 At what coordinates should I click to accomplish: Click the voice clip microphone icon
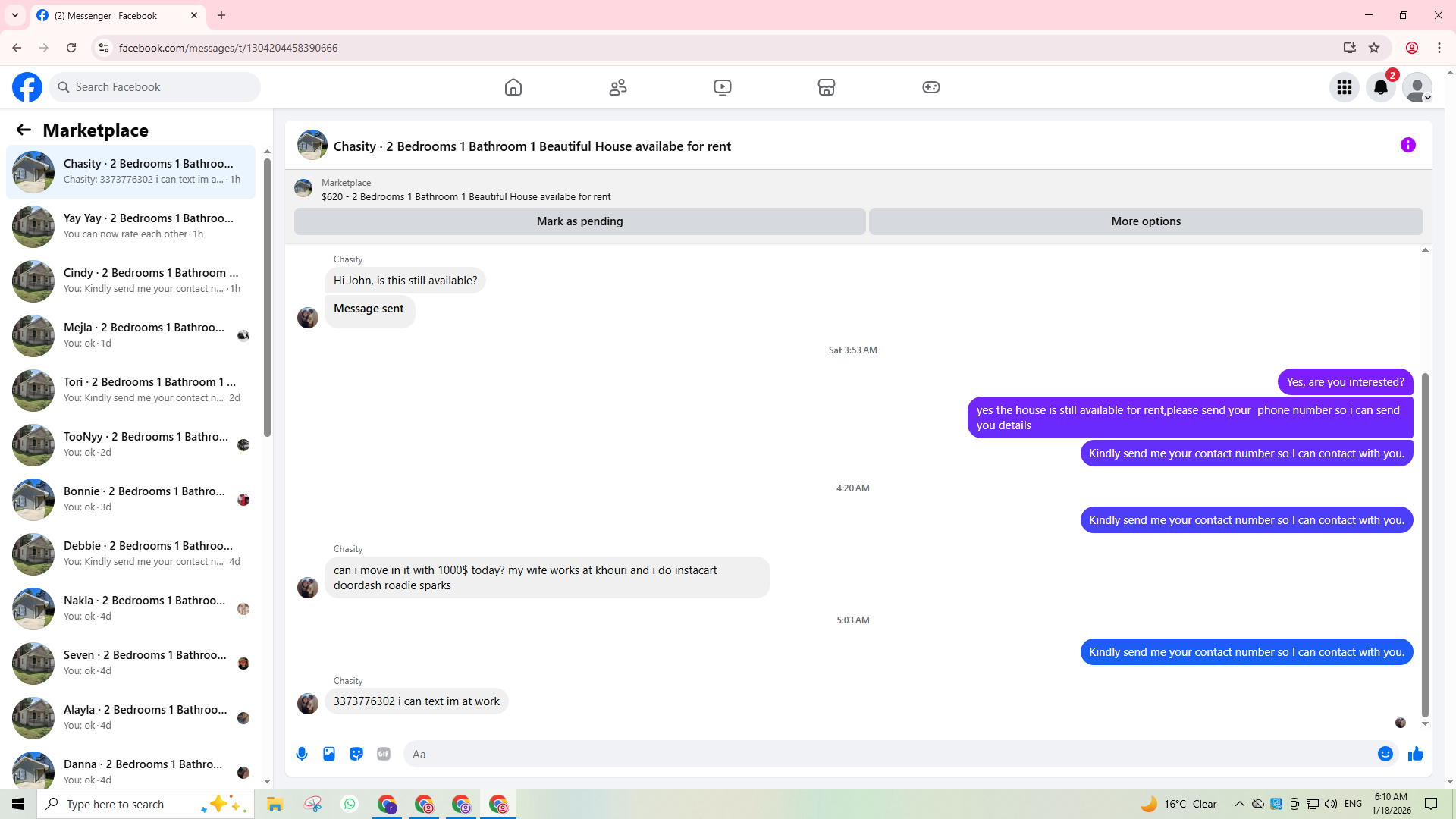[302, 754]
